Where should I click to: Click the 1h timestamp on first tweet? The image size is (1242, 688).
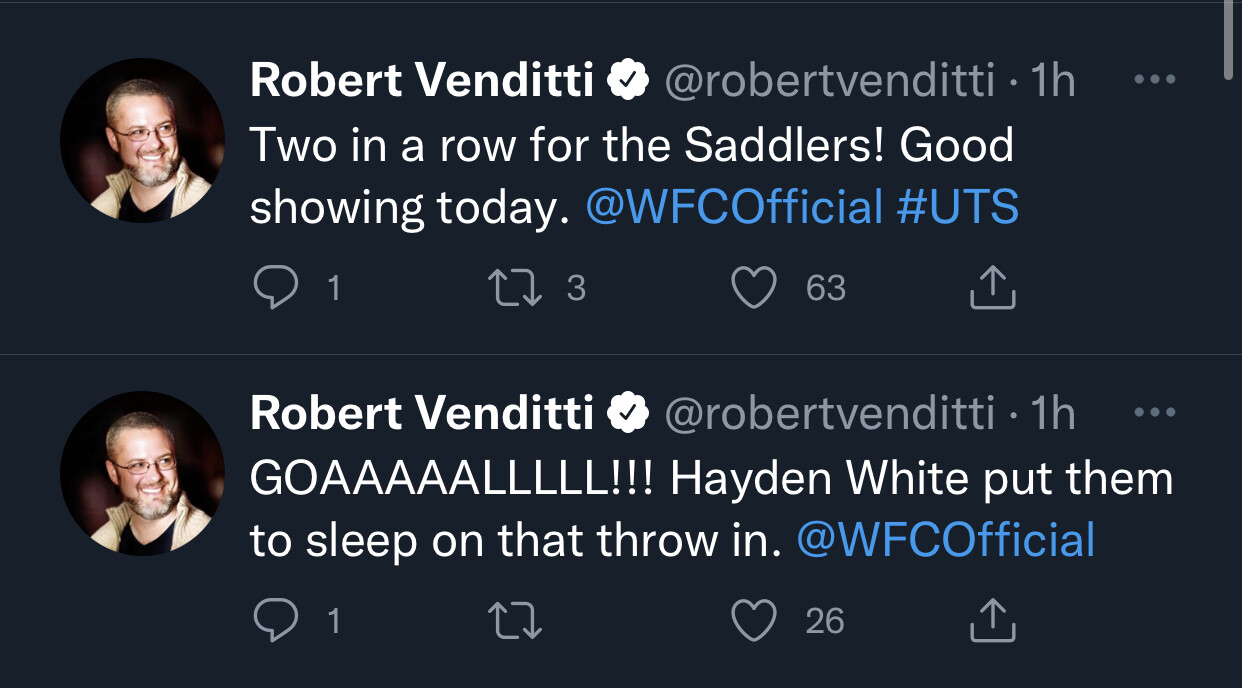pyautogui.click(x=1053, y=80)
